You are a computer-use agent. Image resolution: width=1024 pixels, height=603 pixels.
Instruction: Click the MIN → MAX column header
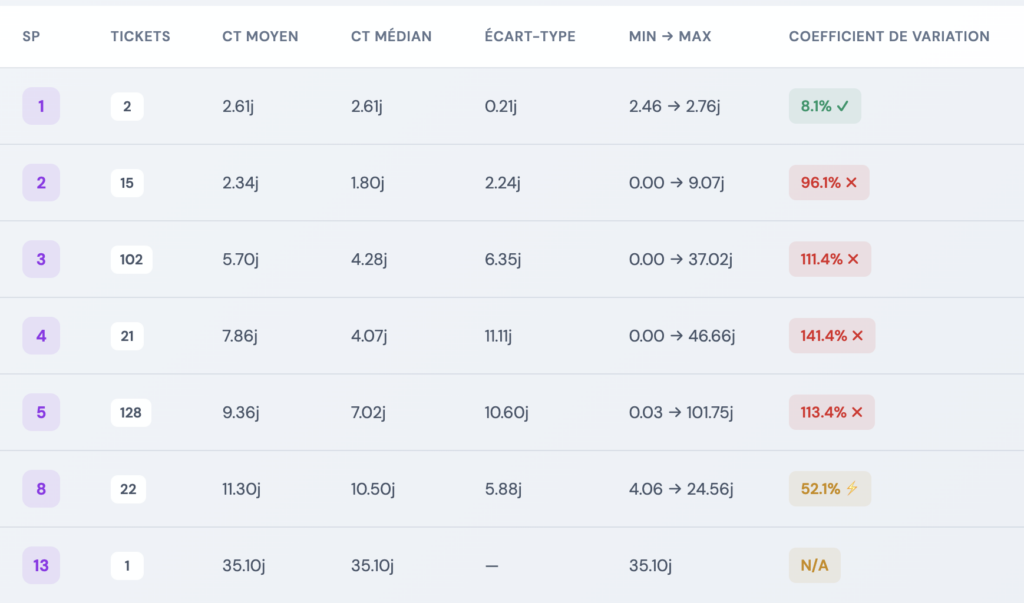[x=670, y=37]
